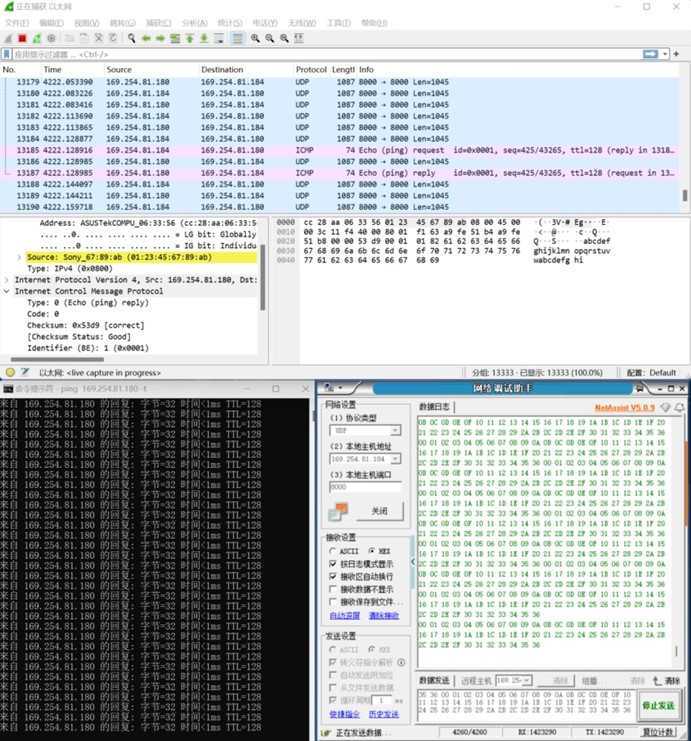691x741 pixels.
Task: Collapse the Internet Control Message Protocol node
Action: coord(7,291)
